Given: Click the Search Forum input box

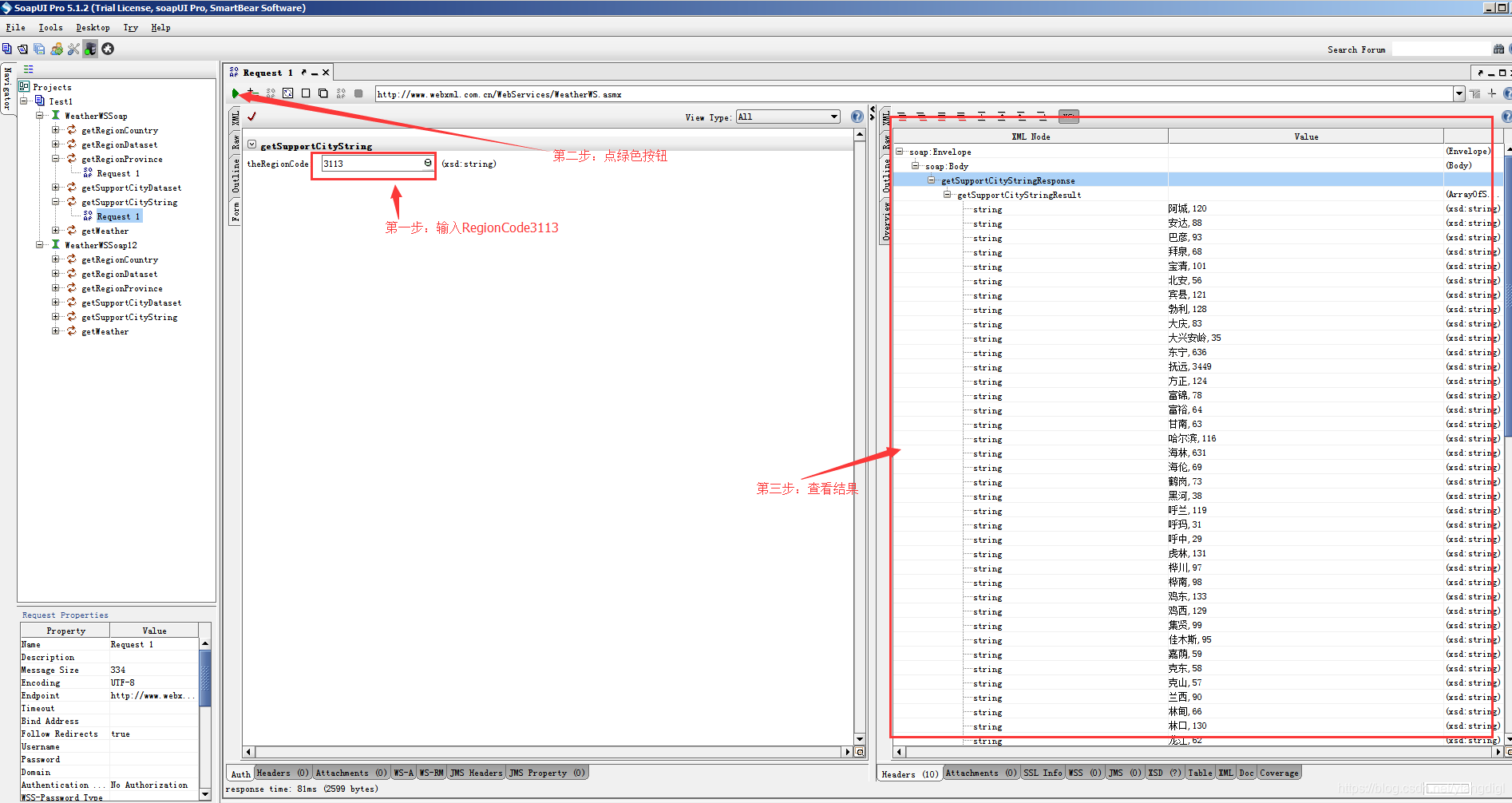Looking at the screenshot, I should 1441,49.
